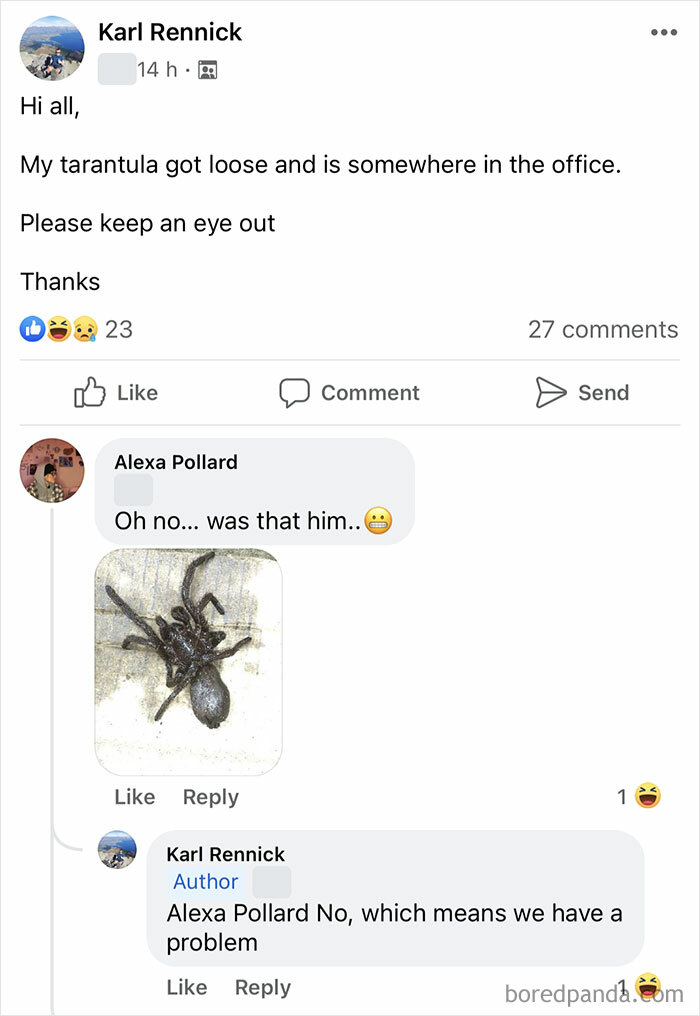Expand the 27 comments thread
This screenshot has width=700, height=1016.
603,328
